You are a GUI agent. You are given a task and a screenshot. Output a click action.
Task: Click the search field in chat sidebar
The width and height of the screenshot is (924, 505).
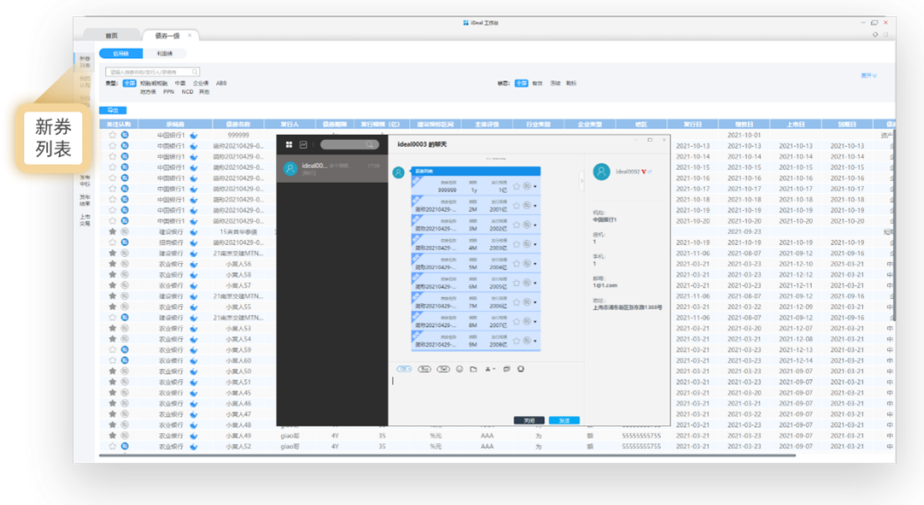point(349,144)
